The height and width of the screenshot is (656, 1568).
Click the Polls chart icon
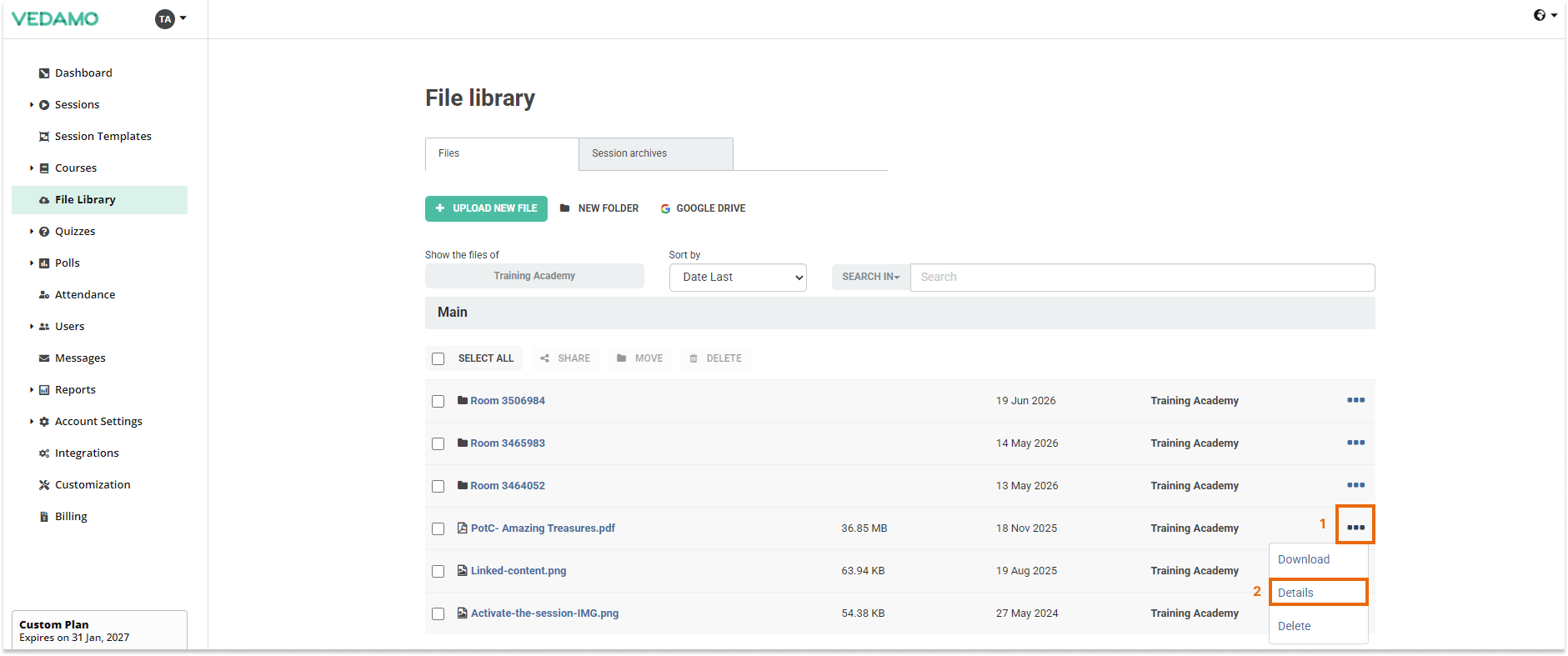(x=44, y=263)
